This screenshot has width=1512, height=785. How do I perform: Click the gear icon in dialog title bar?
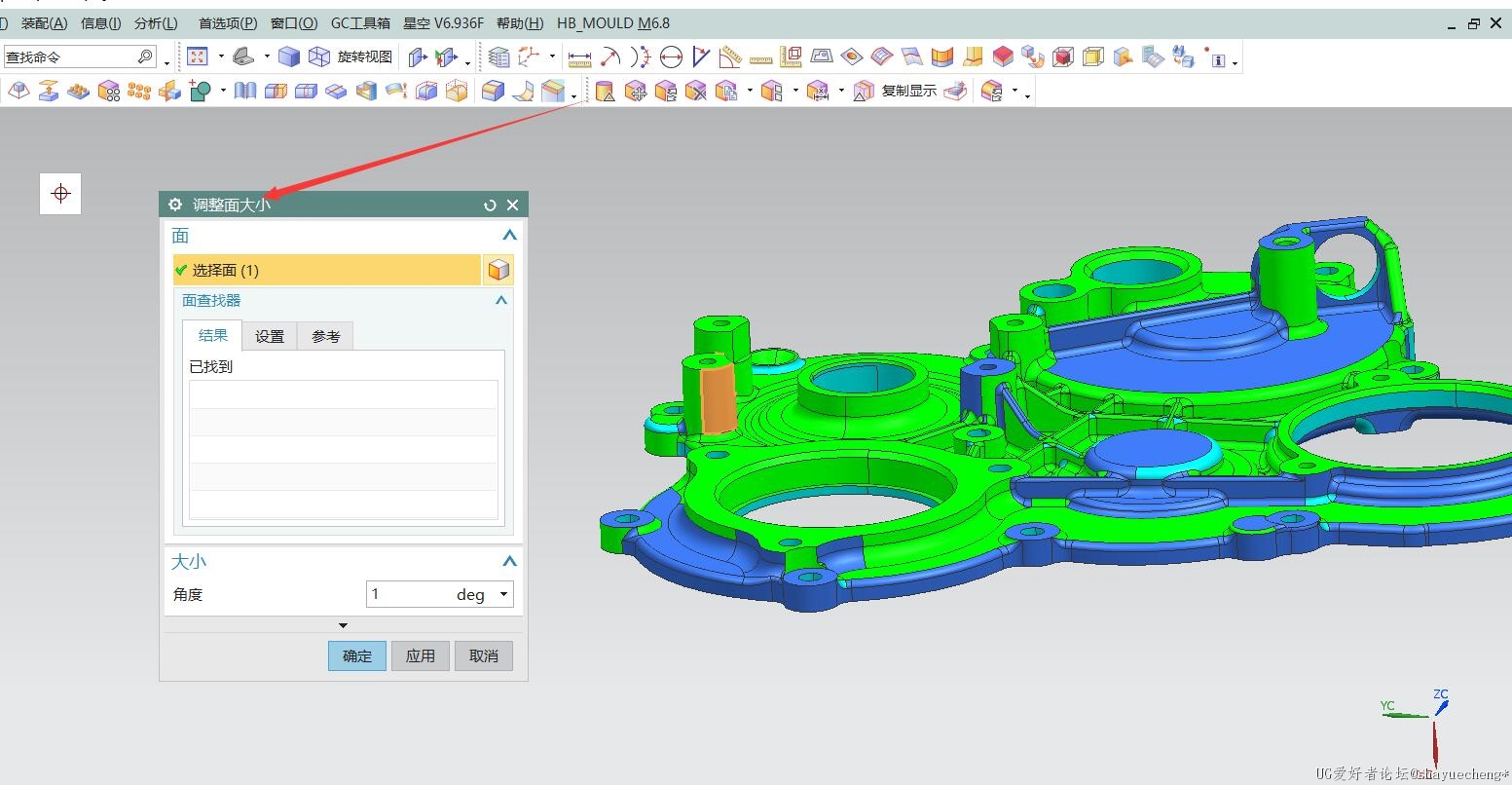175,205
